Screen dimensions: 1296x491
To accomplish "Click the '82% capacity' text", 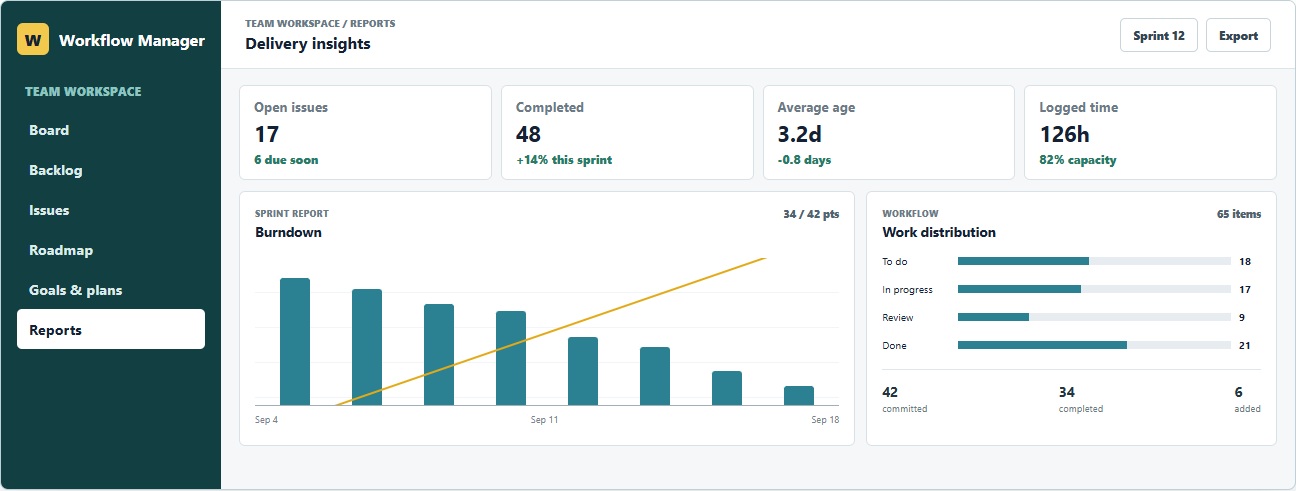I will click(1078, 160).
